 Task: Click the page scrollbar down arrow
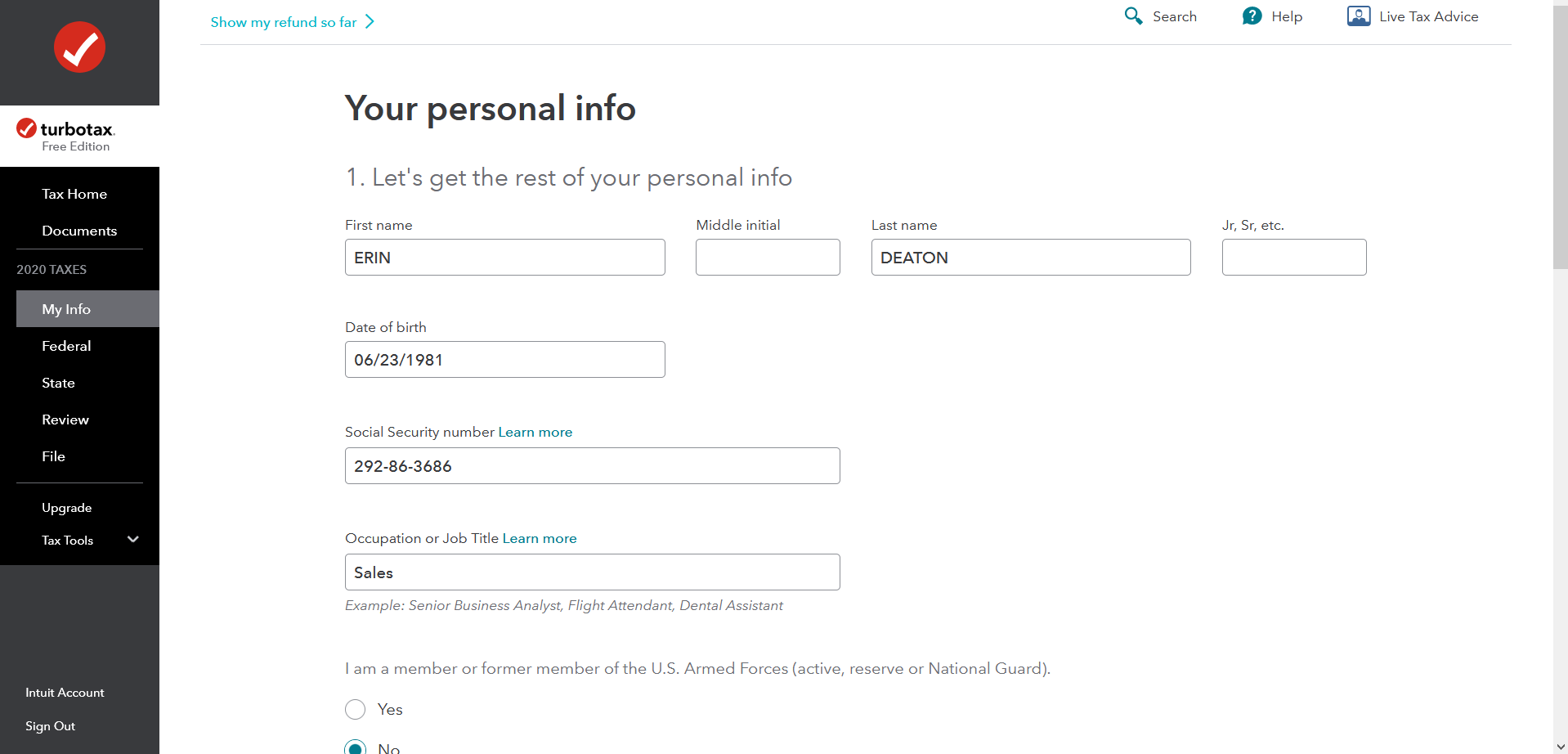(x=1561, y=746)
